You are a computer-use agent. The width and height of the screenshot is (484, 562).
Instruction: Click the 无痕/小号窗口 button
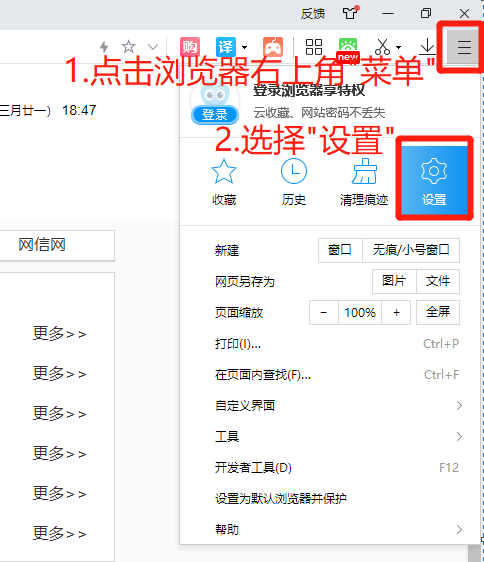click(411, 250)
